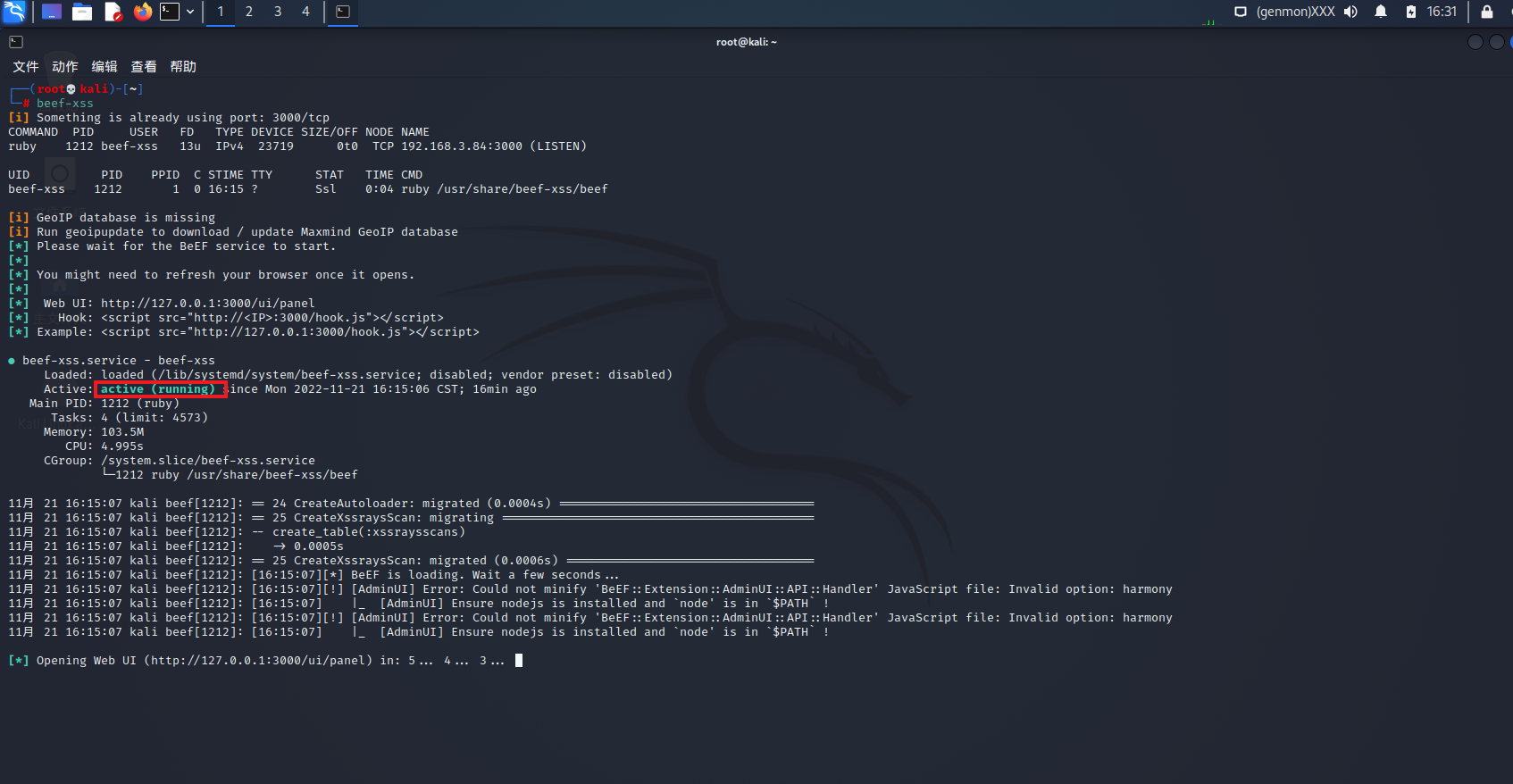The width and height of the screenshot is (1513, 784).
Task: Click the CGroup child "1212 ruby" process line
Action: [x=230, y=475]
